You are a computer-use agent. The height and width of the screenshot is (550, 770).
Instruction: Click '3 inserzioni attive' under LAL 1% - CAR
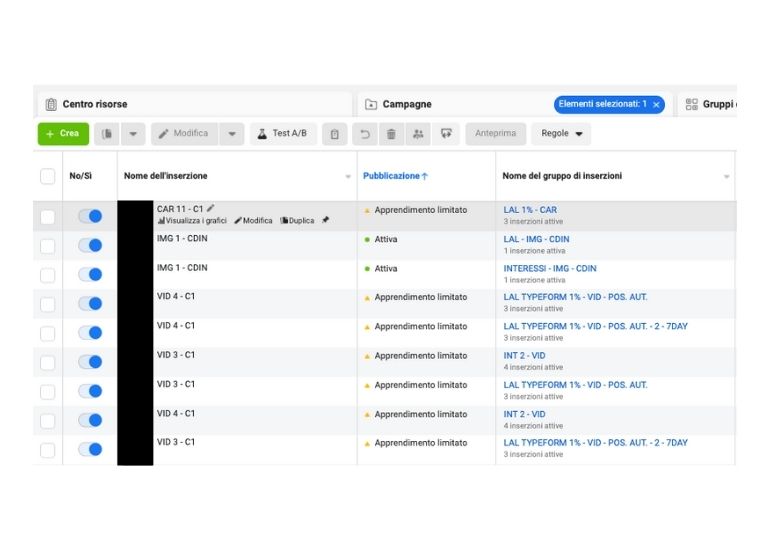pyautogui.click(x=533, y=221)
